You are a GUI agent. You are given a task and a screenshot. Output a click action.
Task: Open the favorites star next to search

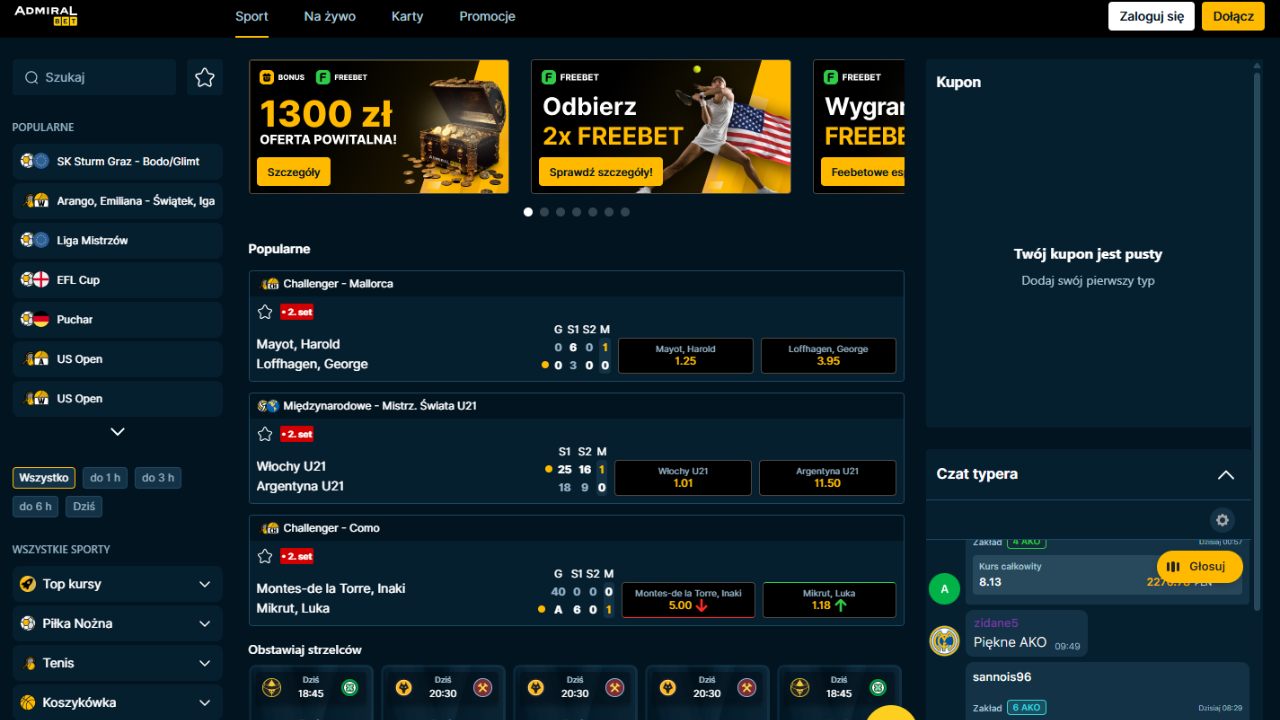click(x=205, y=77)
